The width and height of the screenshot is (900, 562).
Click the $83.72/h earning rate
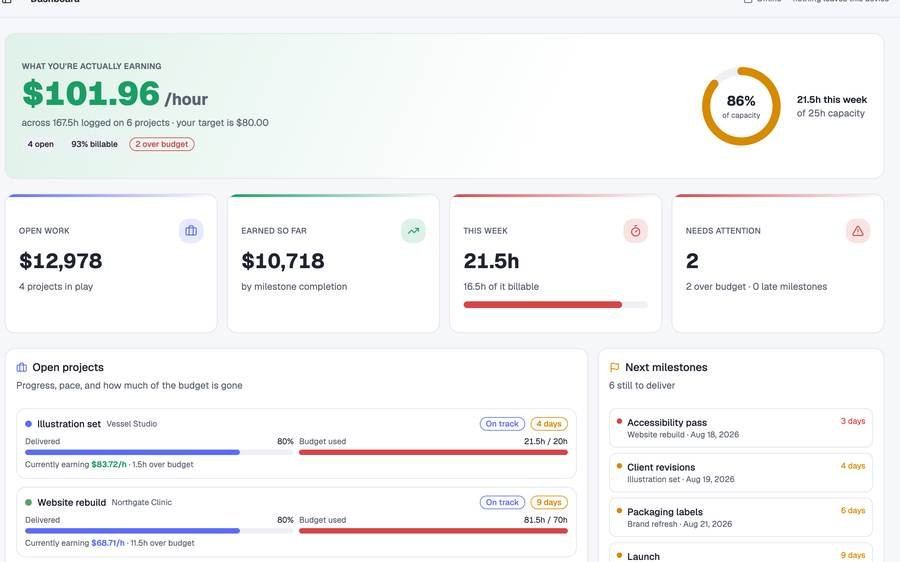click(109, 464)
